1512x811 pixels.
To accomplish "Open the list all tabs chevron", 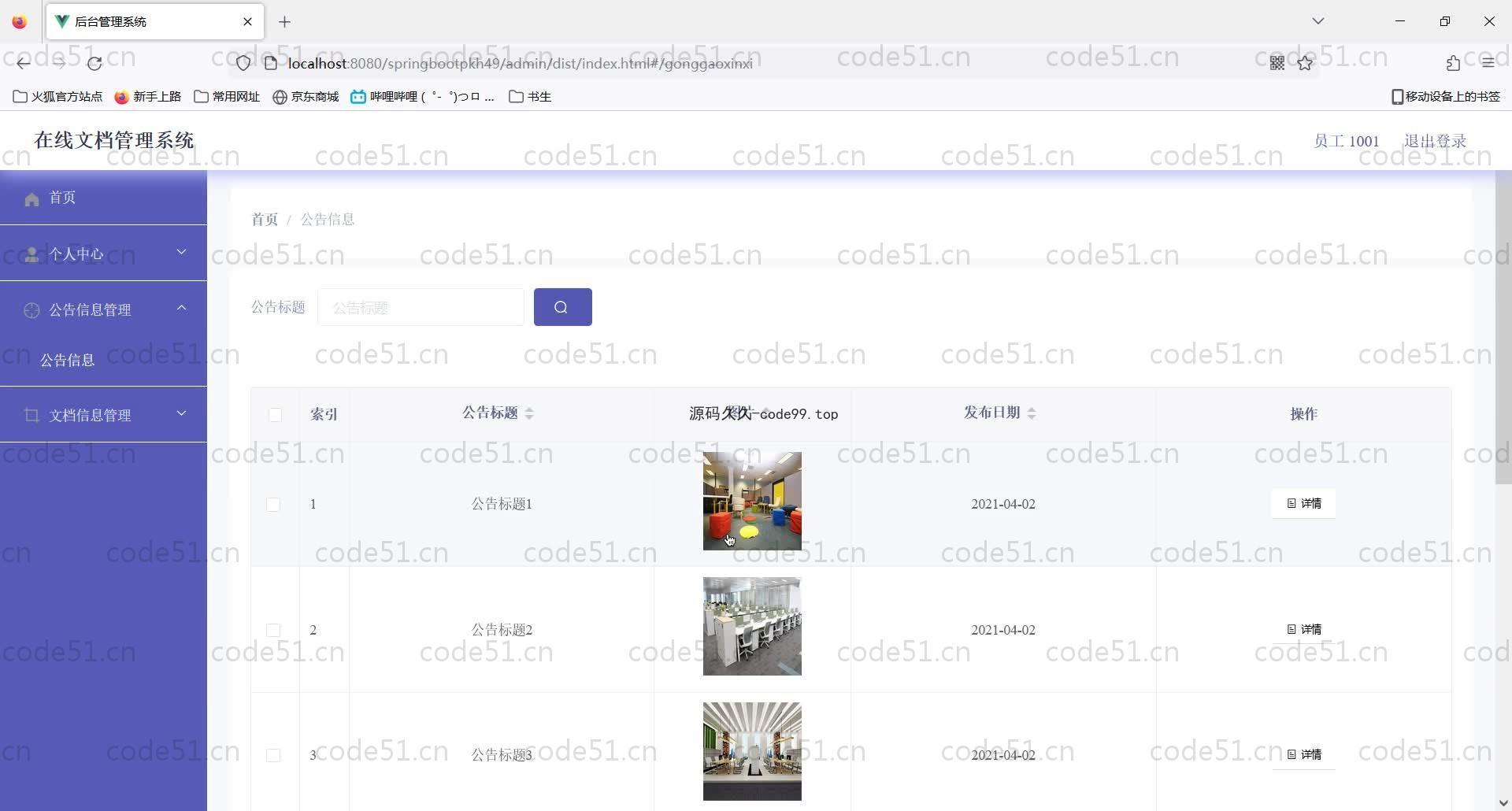I will pyautogui.click(x=1317, y=21).
